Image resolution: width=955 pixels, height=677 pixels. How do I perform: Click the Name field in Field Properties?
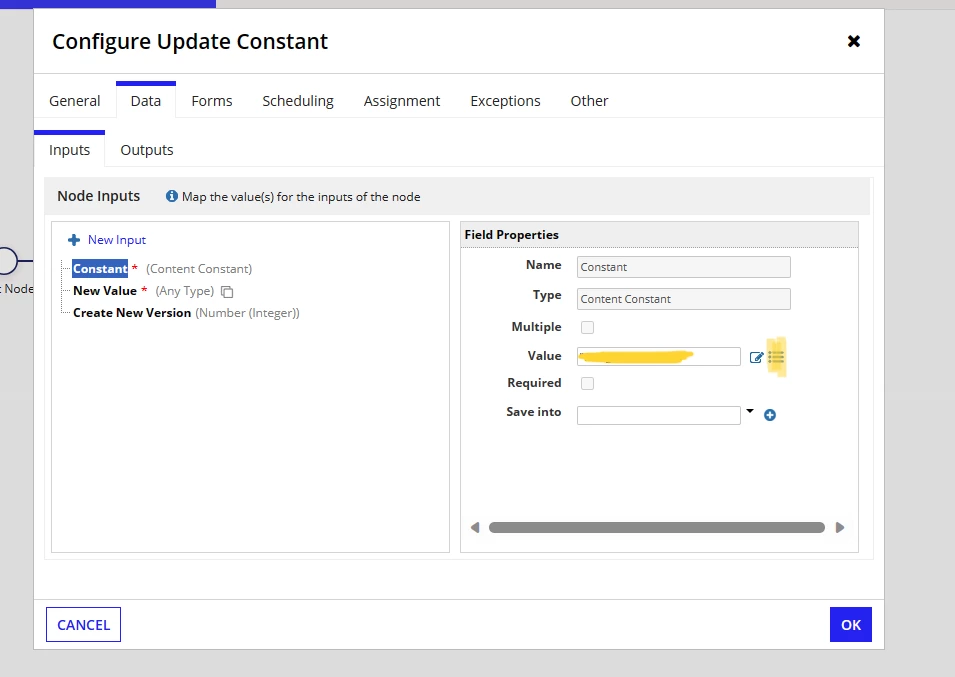683,267
